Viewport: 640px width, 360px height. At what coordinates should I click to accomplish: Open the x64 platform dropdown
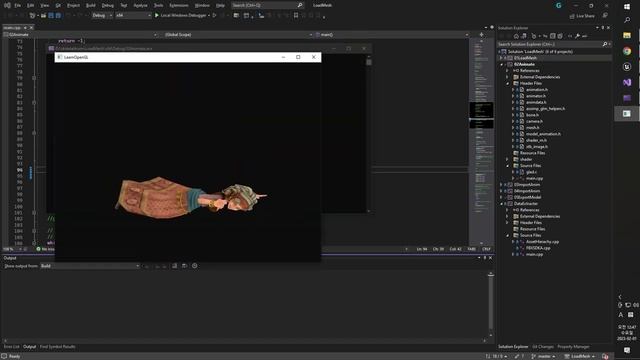133,16
